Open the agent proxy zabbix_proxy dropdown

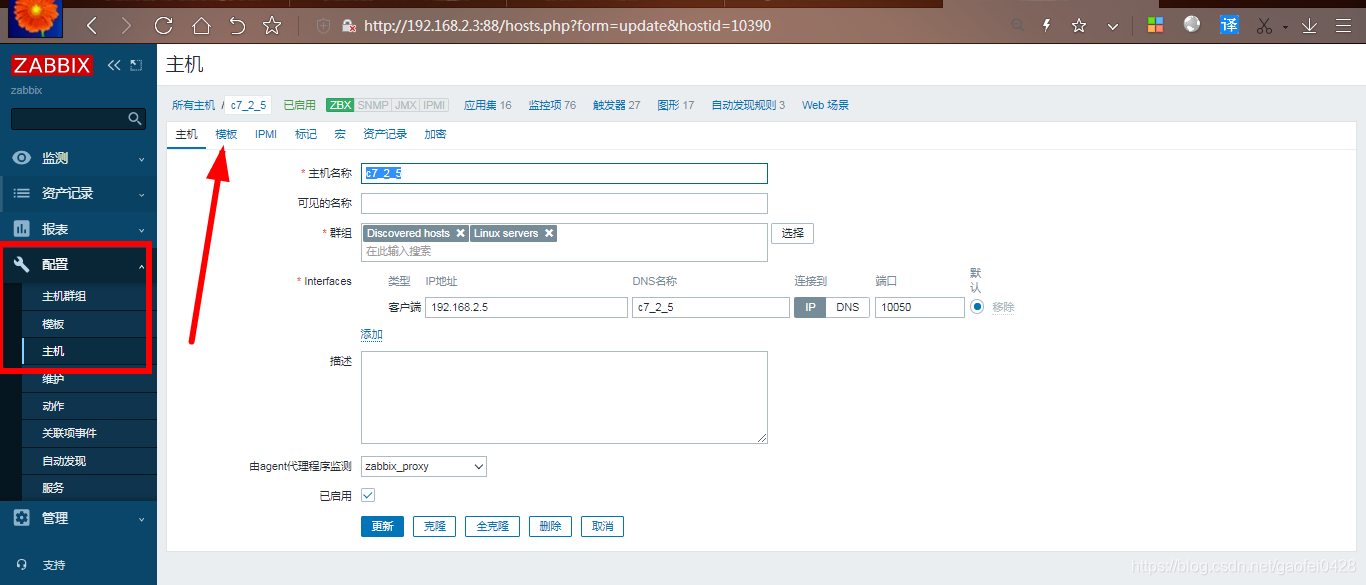point(424,466)
